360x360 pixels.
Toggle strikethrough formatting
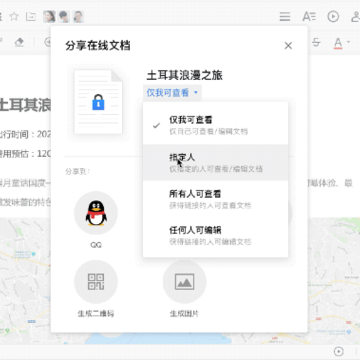(316, 42)
